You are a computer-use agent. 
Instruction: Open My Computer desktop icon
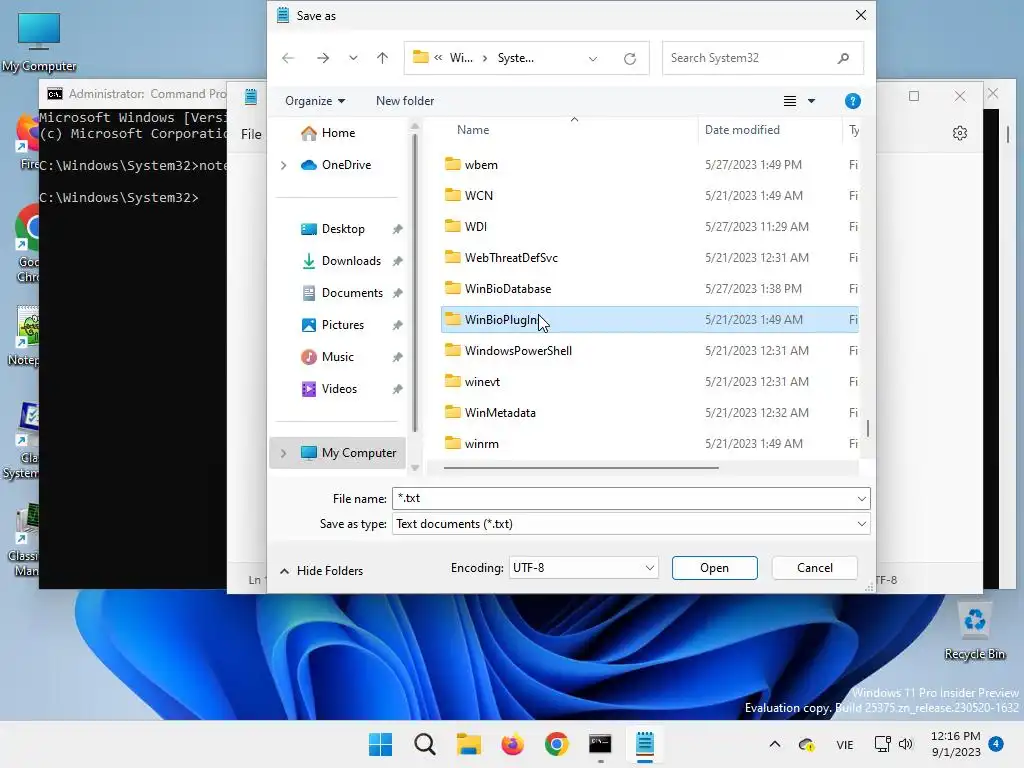pyautogui.click(x=39, y=42)
